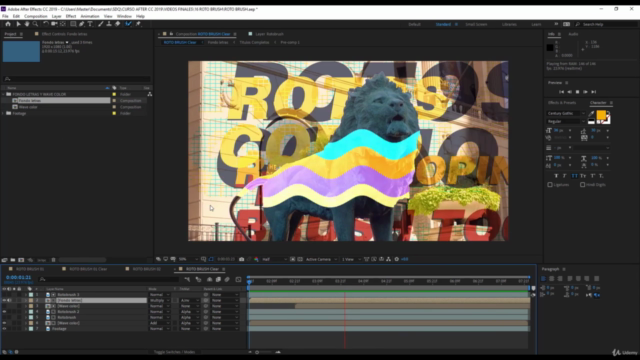The height and width of the screenshot is (360, 640).
Task: Switch to the Audio panel tab
Action: click(x=573, y=34)
